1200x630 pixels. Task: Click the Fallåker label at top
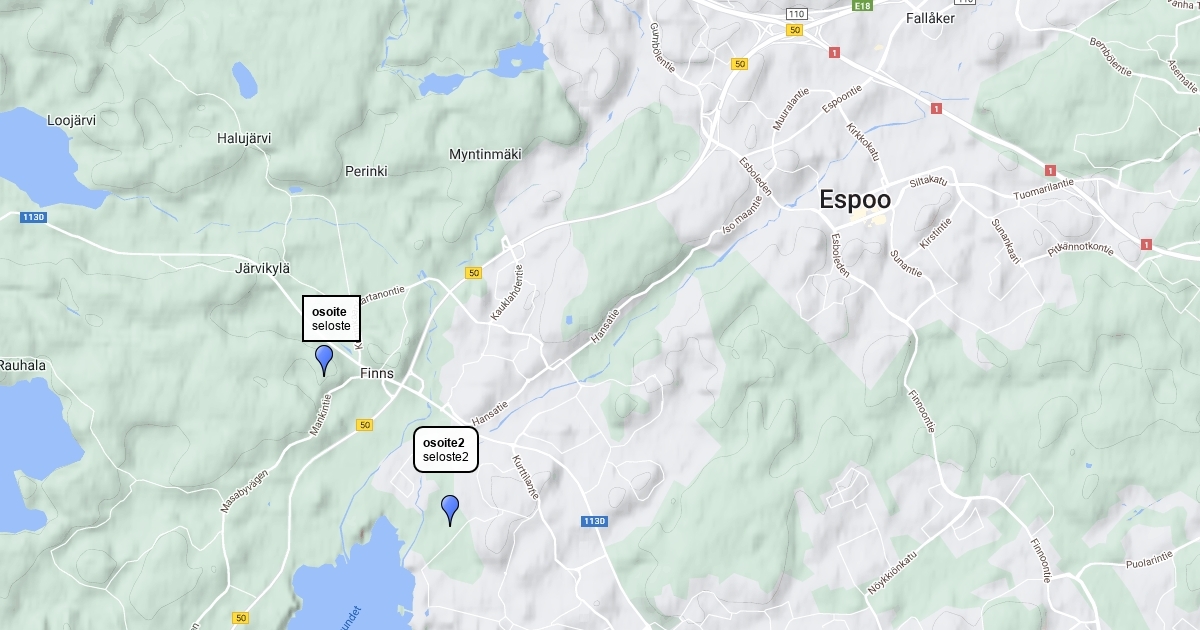[x=930, y=18]
